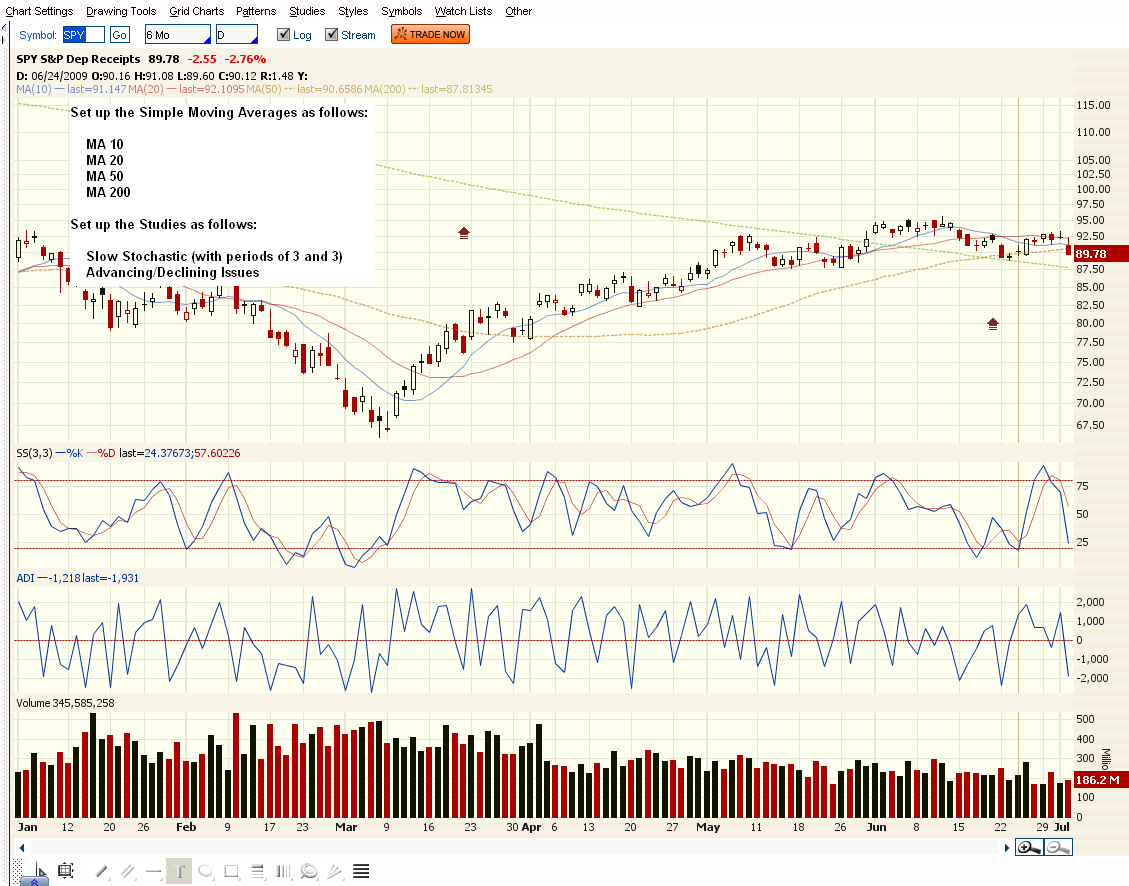Screen dimensions: 1129x886
Task: Click the 186.2 M volume tag on axis
Action: [x=1100, y=779]
